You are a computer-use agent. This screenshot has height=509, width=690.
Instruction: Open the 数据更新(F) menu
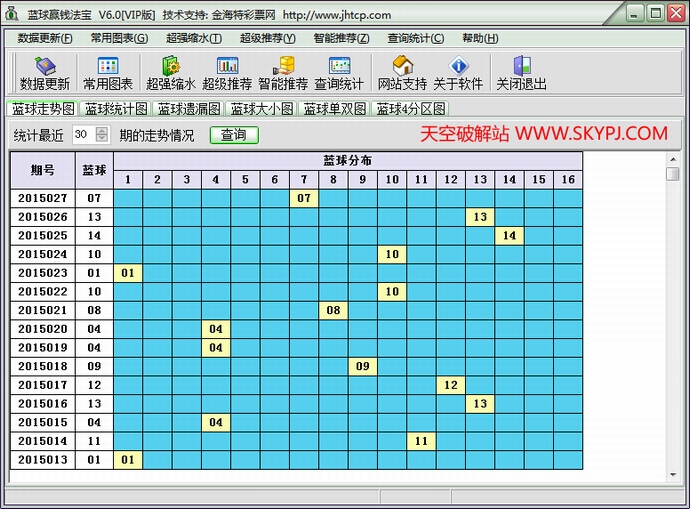tap(45, 38)
